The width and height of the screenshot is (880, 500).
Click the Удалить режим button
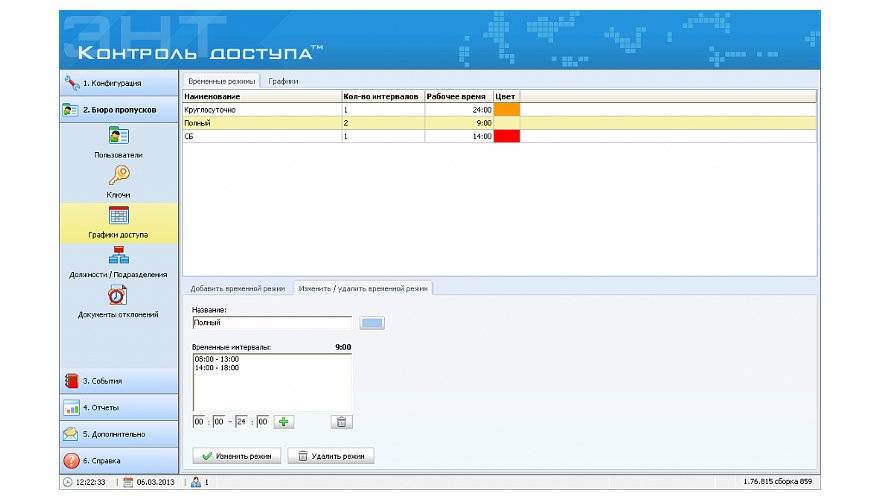click(330, 456)
